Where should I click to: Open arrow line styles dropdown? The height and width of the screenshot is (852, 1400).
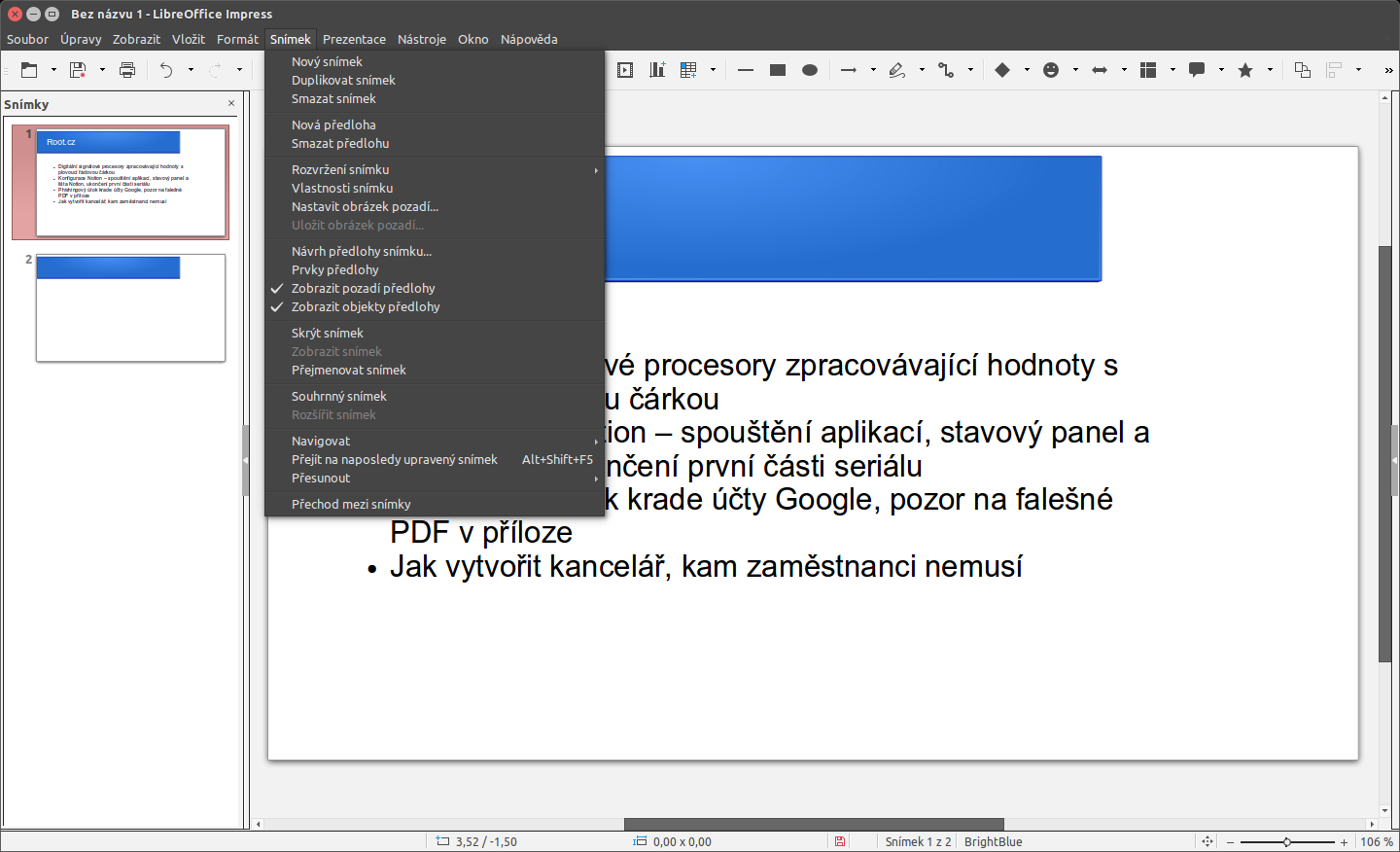tap(873, 70)
